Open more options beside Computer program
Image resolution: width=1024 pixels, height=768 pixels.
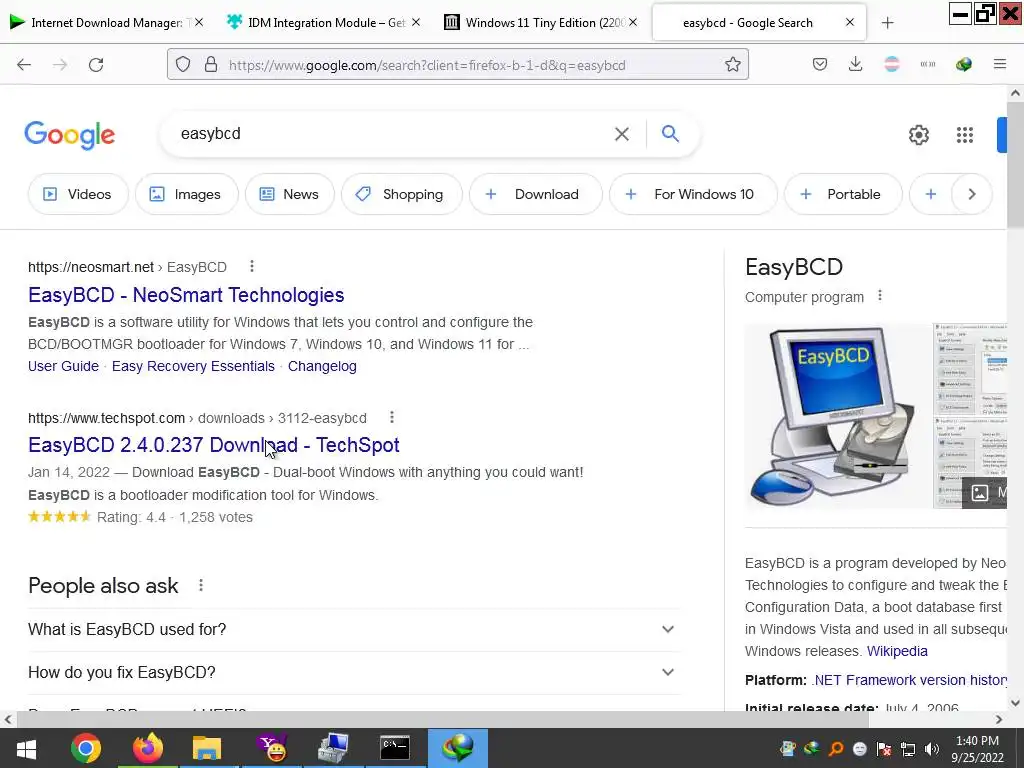tap(880, 296)
